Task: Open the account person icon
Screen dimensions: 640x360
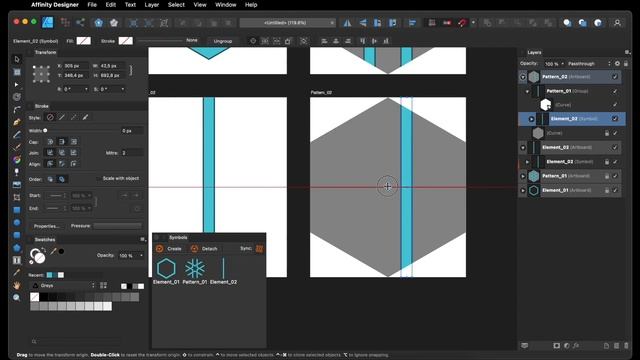Action: [617, 23]
